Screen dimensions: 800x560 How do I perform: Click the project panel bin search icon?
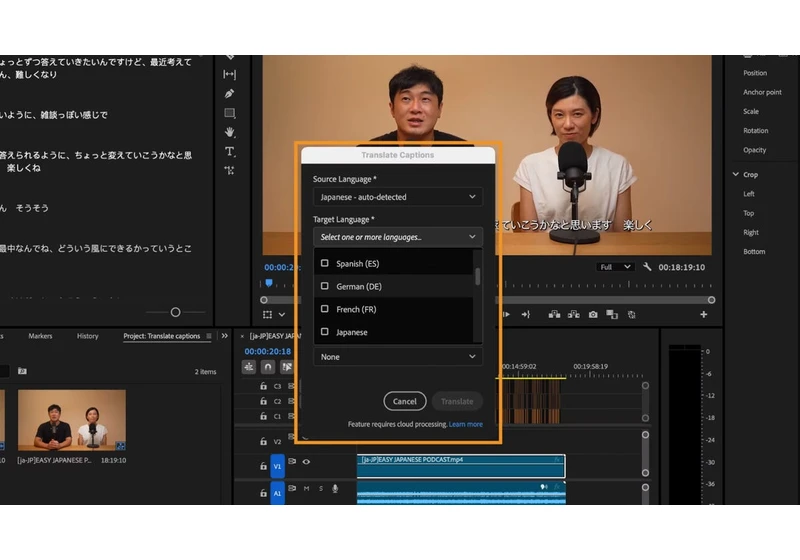tap(22, 371)
